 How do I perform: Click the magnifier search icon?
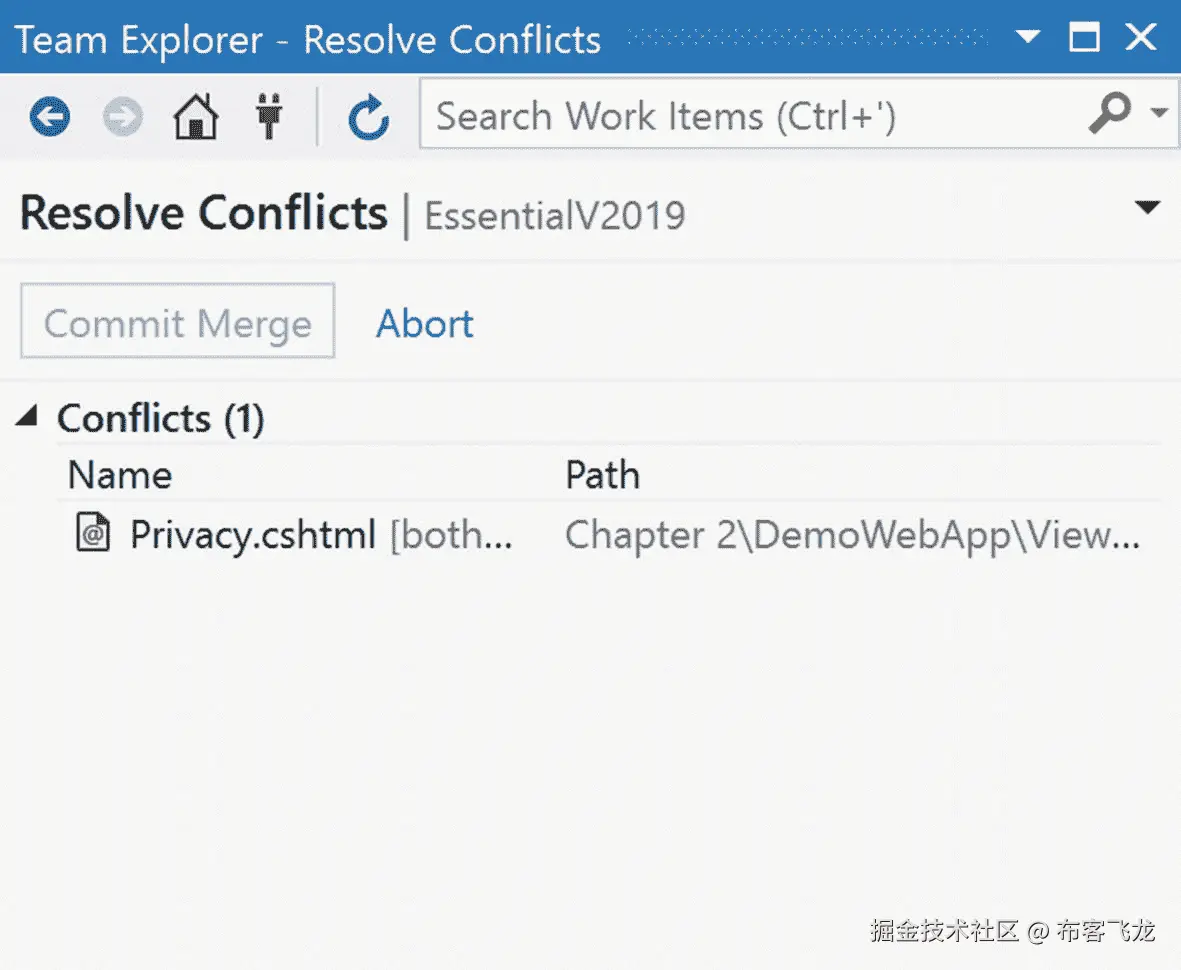pyautogui.click(x=1109, y=115)
